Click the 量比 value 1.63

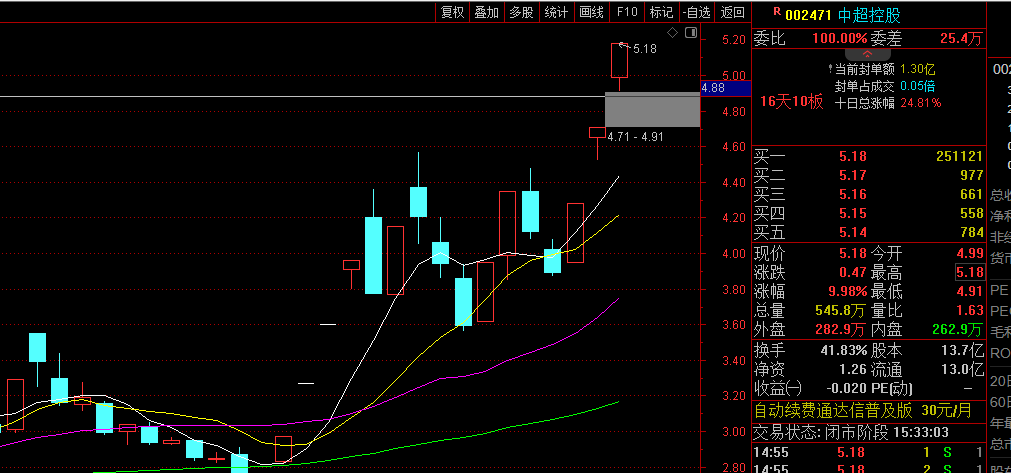click(970, 311)
